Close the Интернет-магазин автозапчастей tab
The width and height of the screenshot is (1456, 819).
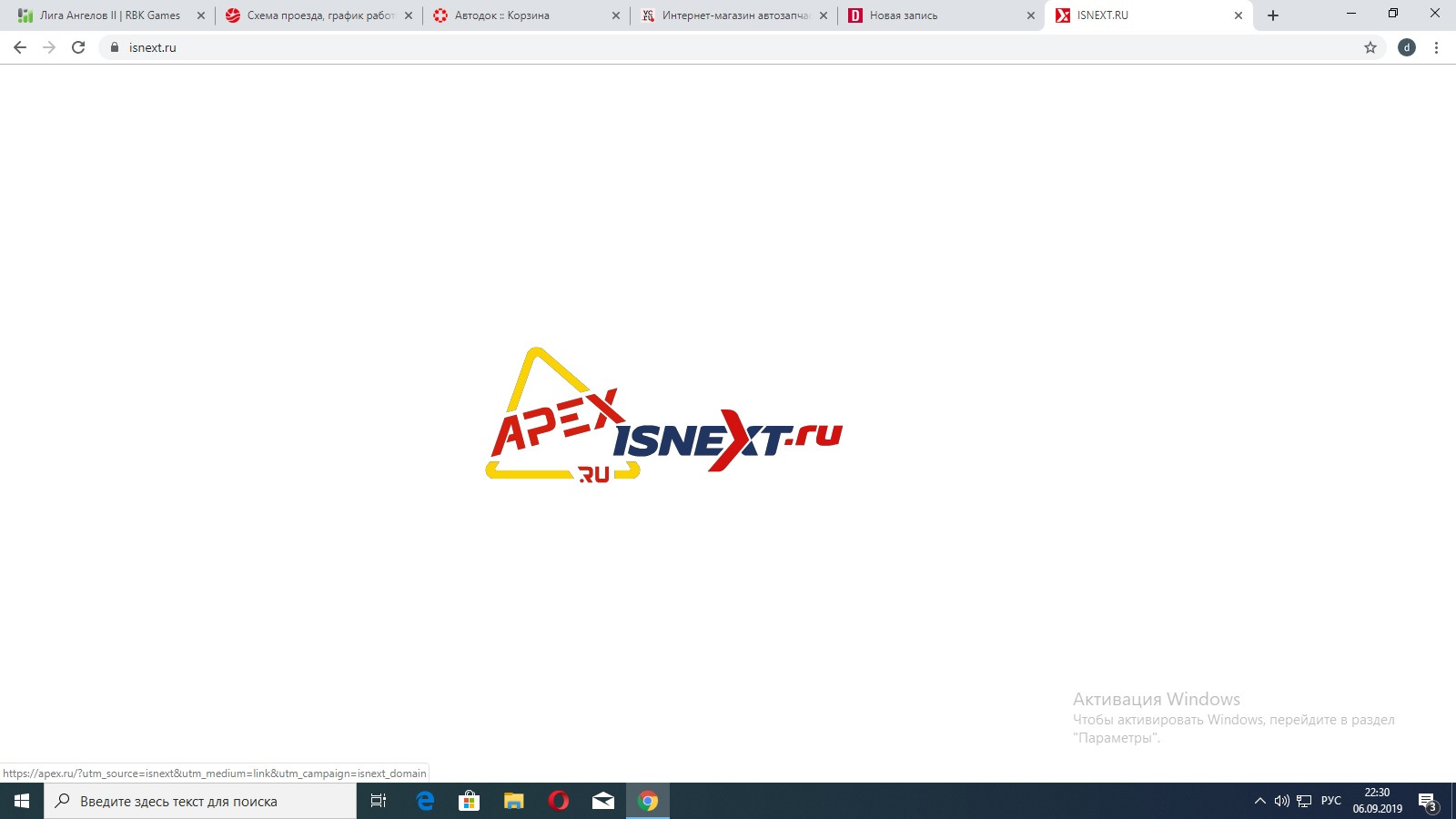point(824,15)
